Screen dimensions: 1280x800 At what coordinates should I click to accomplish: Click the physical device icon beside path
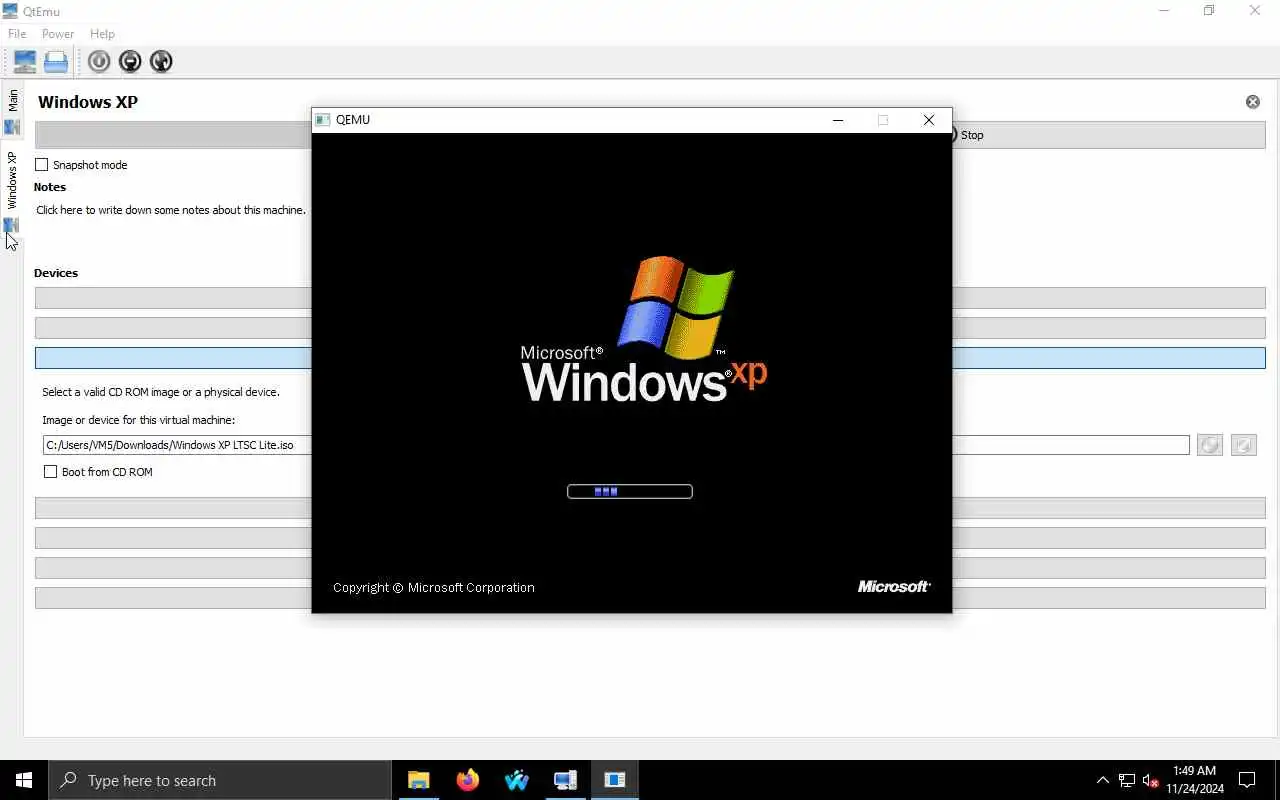point(1244,445)
